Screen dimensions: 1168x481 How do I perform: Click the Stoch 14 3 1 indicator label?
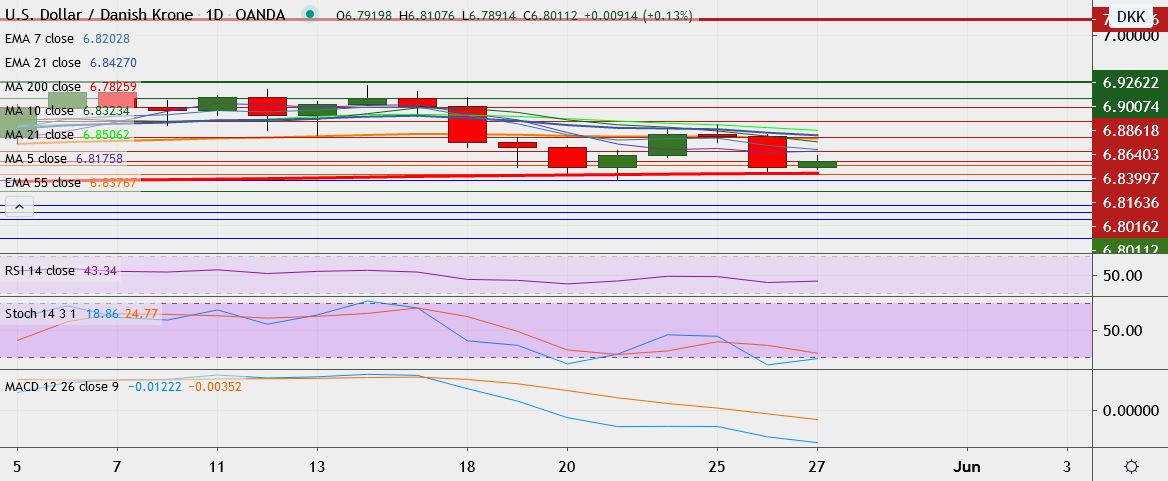pos(40,314)
